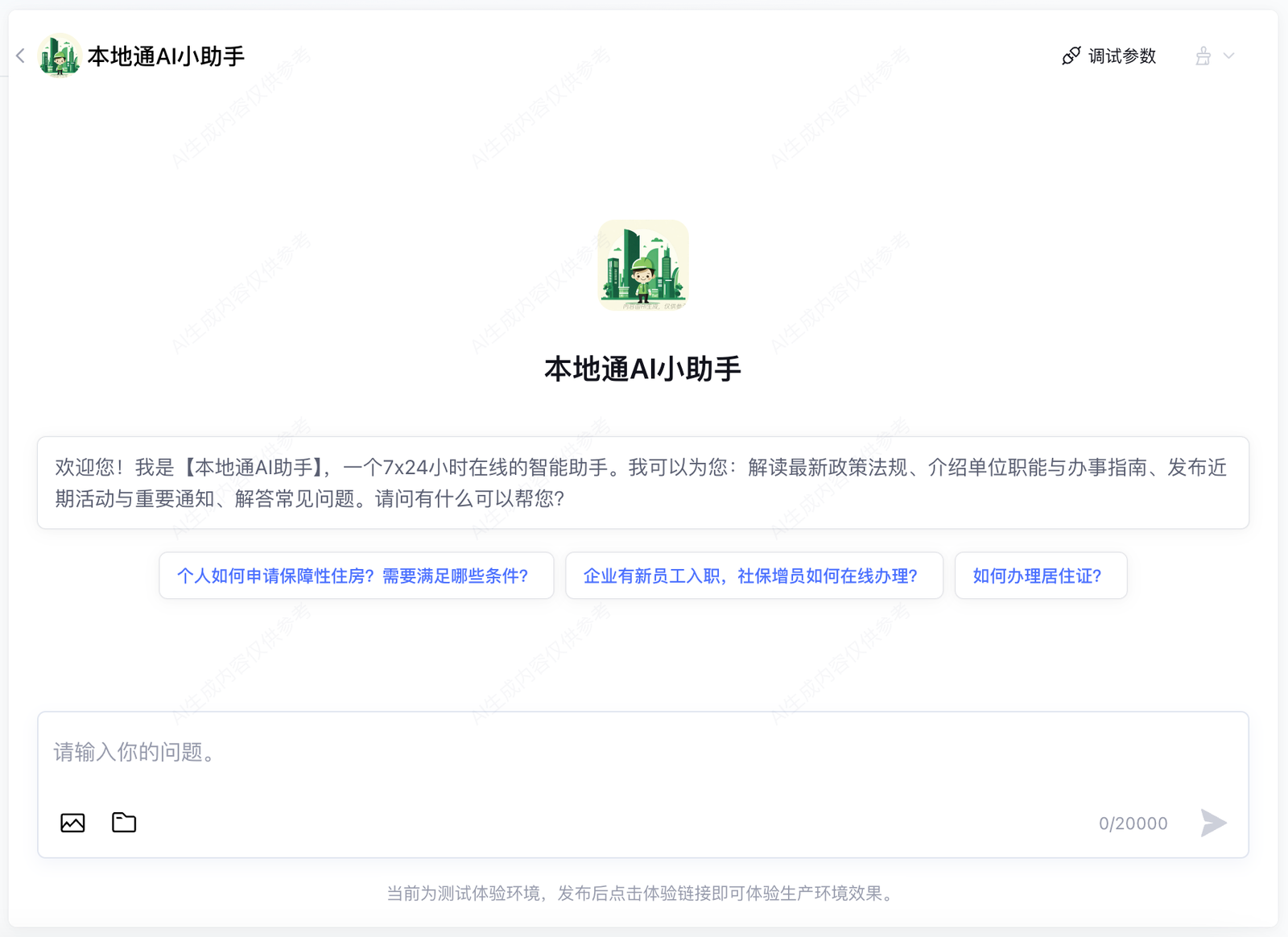Image resolution: width=1288 pixels, height=937 pixels.
Task: Expand the chevron dropdown next to broom icon
Action: [1229, 56]
